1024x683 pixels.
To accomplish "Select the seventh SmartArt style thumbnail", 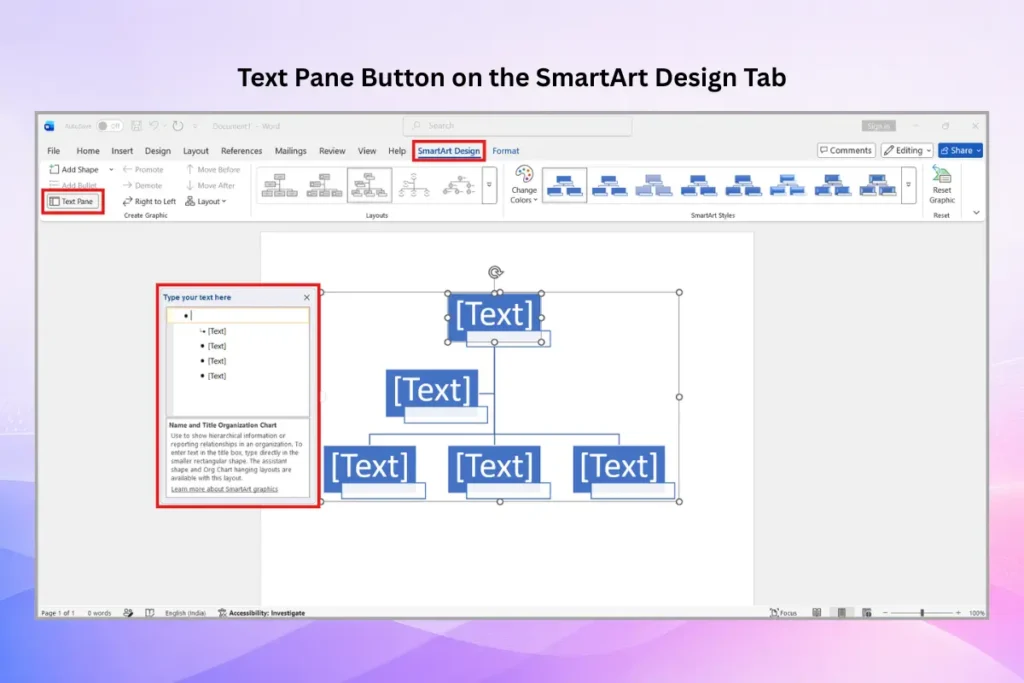I will [832, 185].
